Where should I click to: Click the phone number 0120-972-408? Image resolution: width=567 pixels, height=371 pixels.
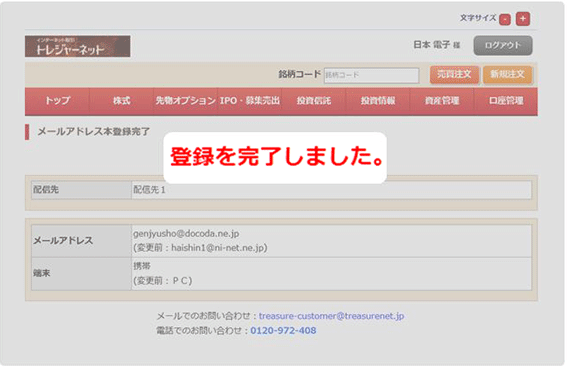(283, 331)
